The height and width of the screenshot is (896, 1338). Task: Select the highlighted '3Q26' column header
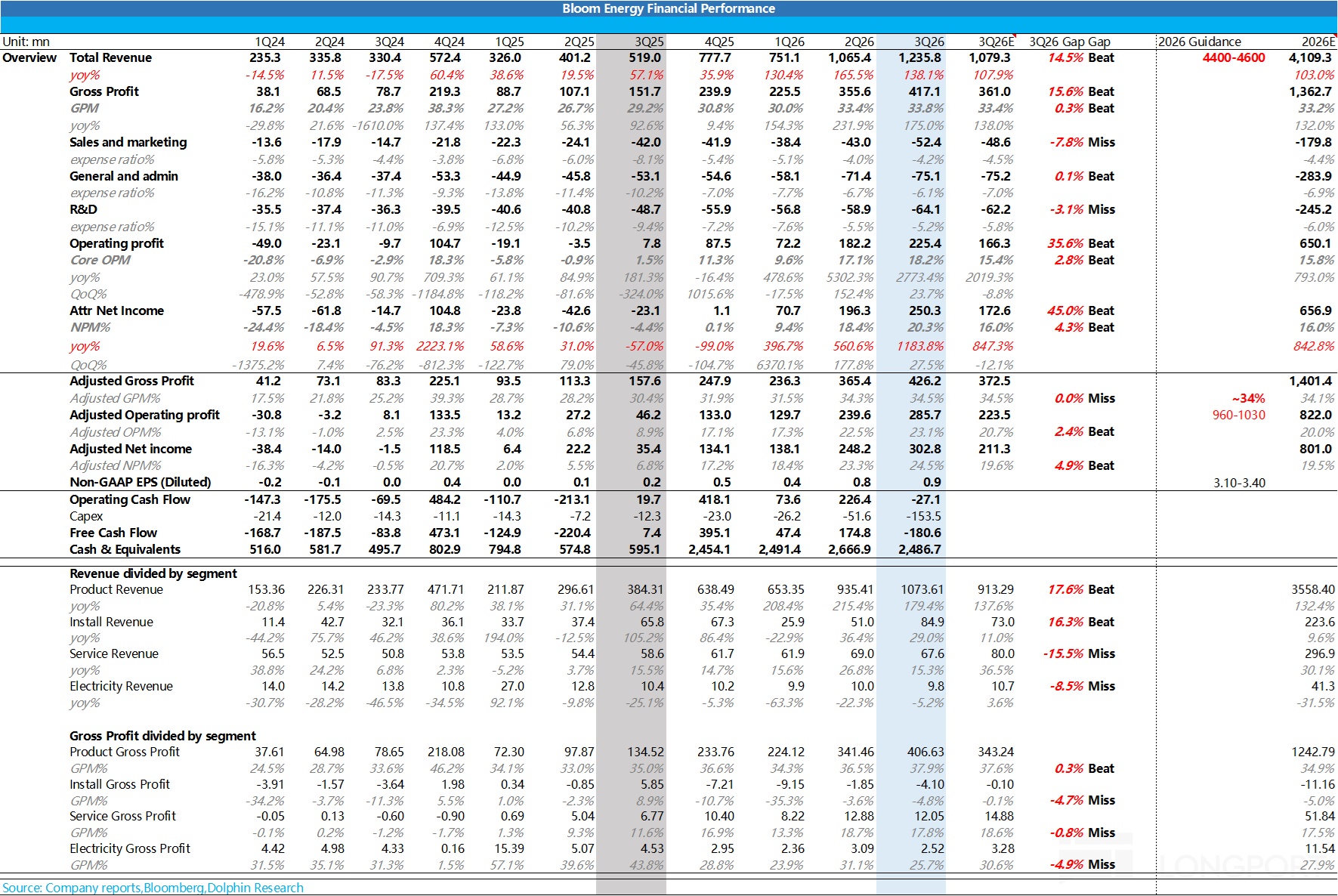pos(929,42)
